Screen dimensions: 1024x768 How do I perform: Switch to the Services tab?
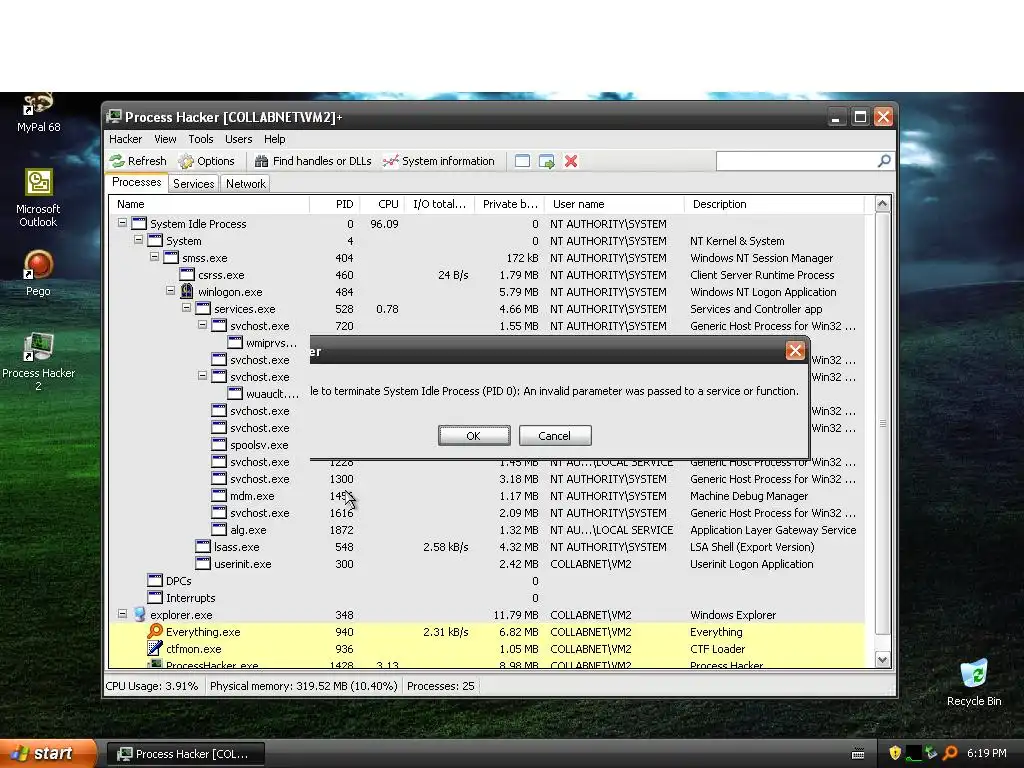193,184
